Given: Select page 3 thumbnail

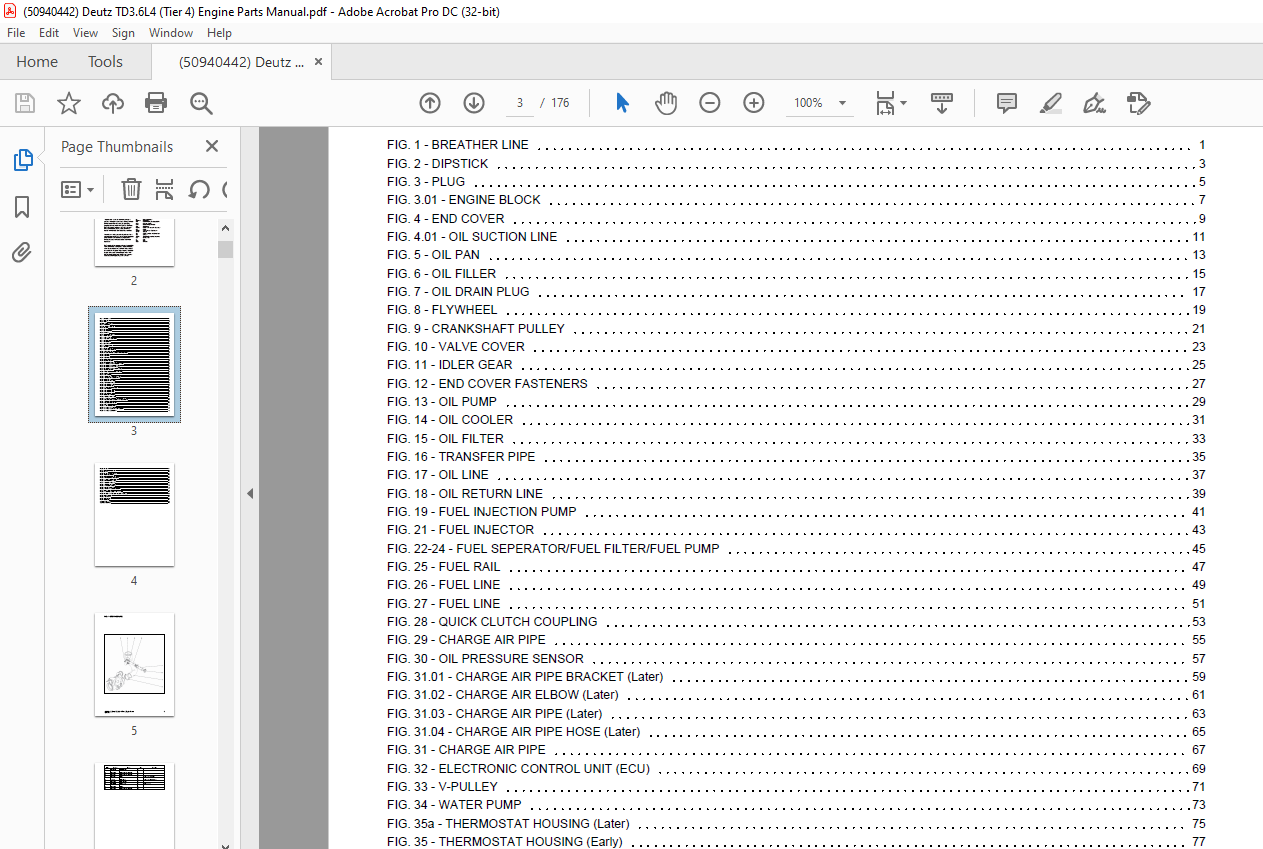Looking at the screenshot, I should 134,364.
